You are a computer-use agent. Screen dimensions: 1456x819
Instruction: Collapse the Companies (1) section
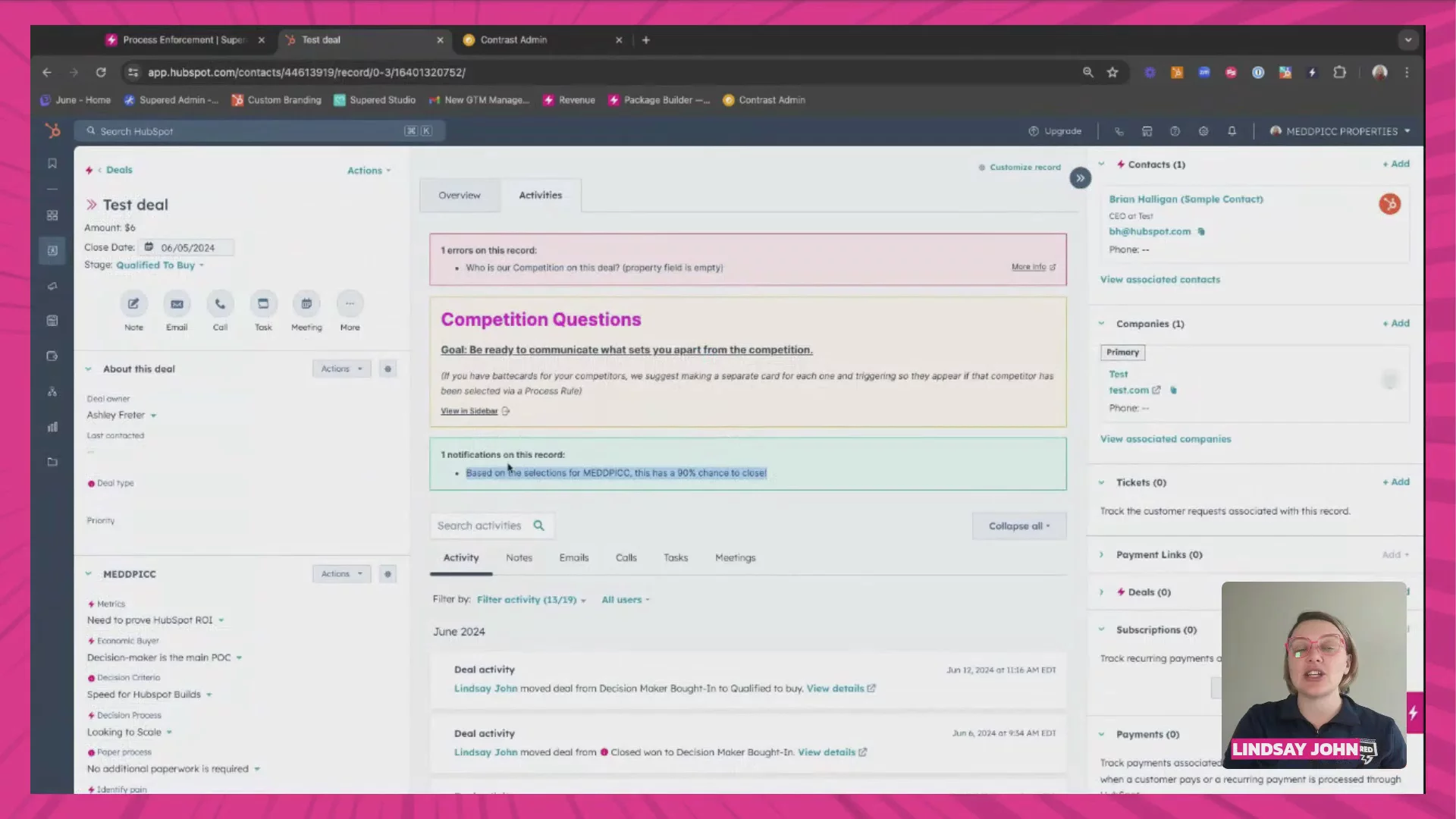coord(1101,324)
